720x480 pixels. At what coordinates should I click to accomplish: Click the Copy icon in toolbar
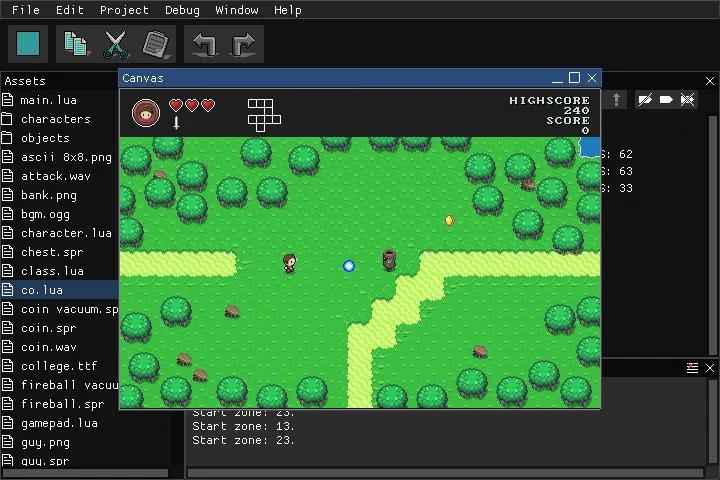[x=75, y=44]
